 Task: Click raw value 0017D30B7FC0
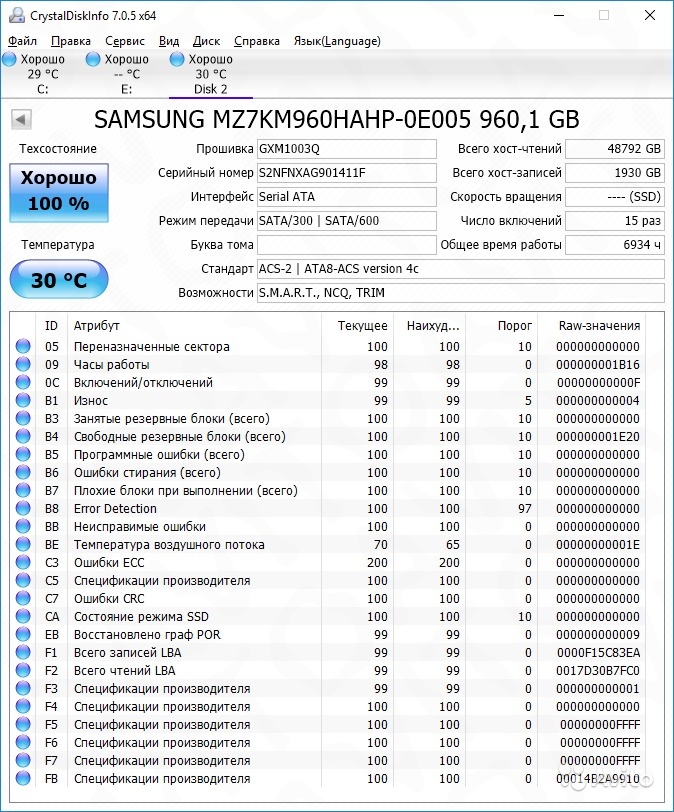[x=598, y=671]
